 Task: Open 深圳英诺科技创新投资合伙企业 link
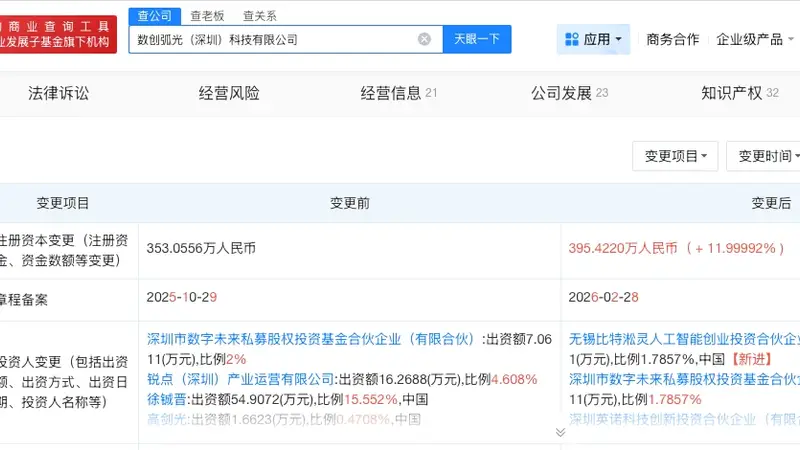coord(684,419)
